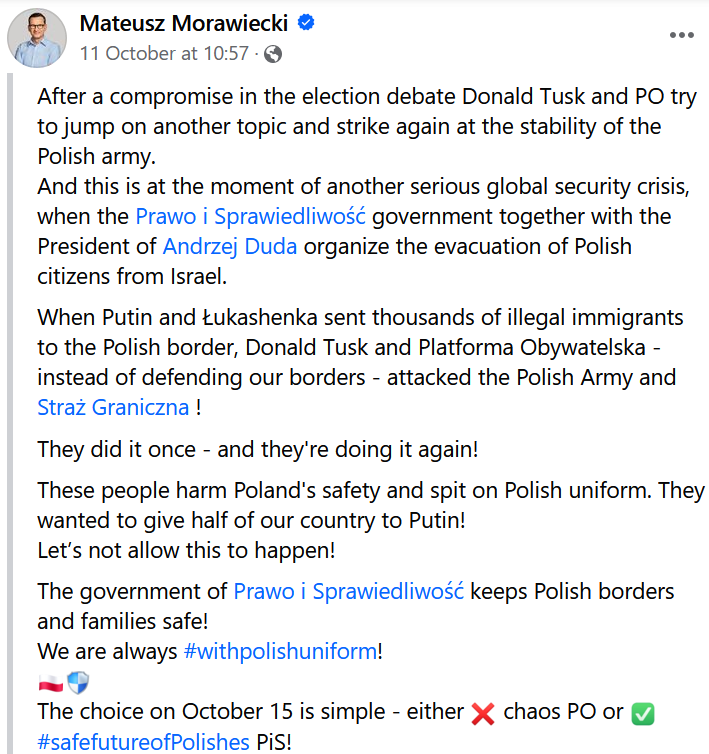Click the blue shield emoji

pos(78,682)
